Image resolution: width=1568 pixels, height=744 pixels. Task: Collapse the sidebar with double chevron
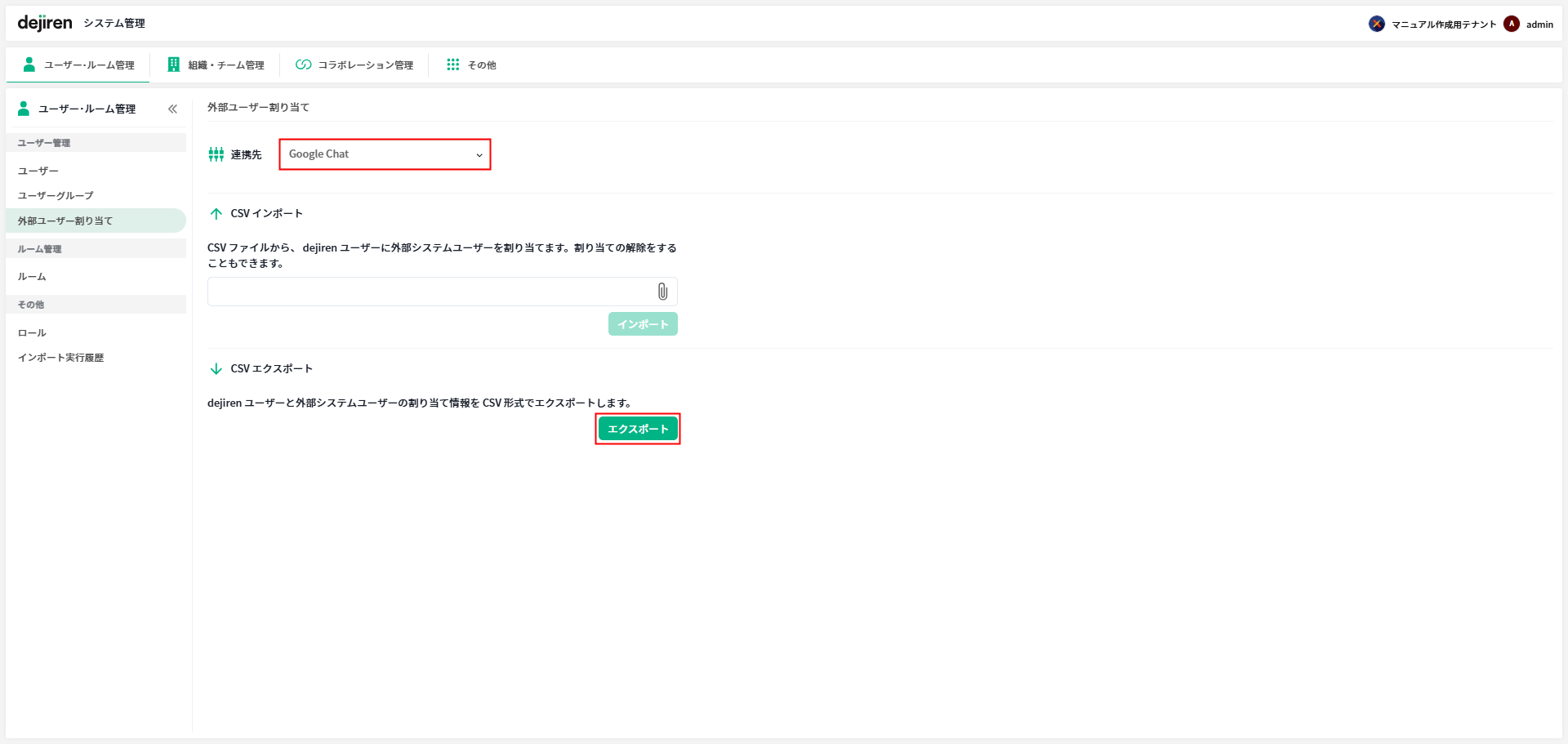172,109
